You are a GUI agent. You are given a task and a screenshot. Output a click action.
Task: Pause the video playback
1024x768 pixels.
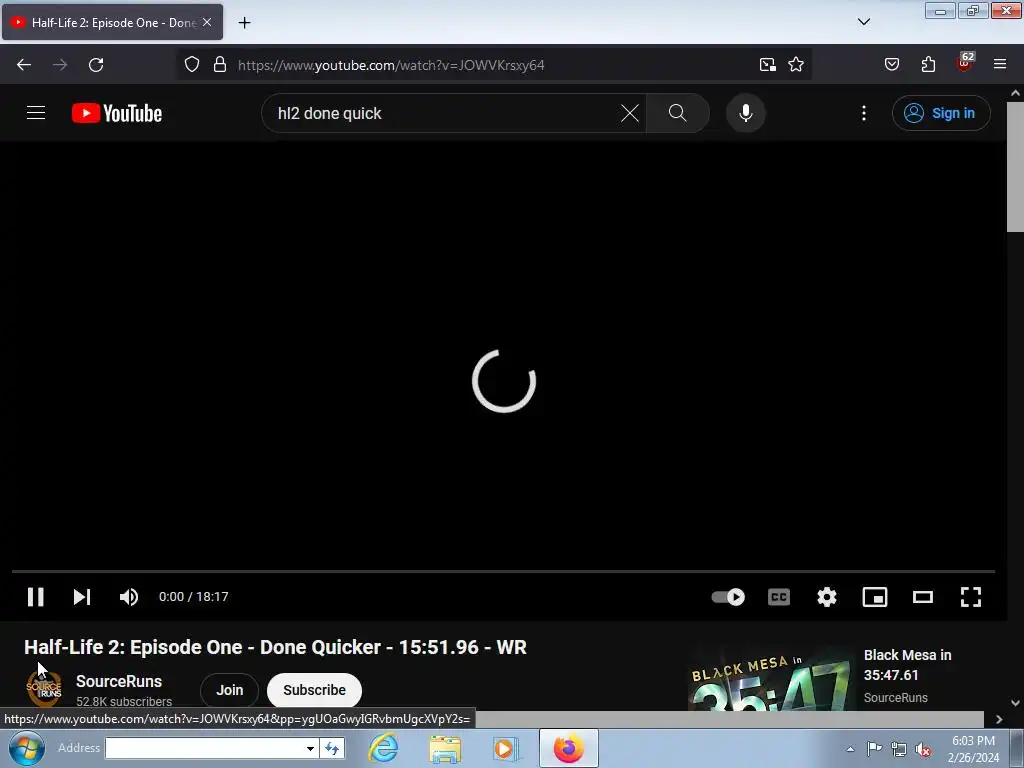[36, 597]
